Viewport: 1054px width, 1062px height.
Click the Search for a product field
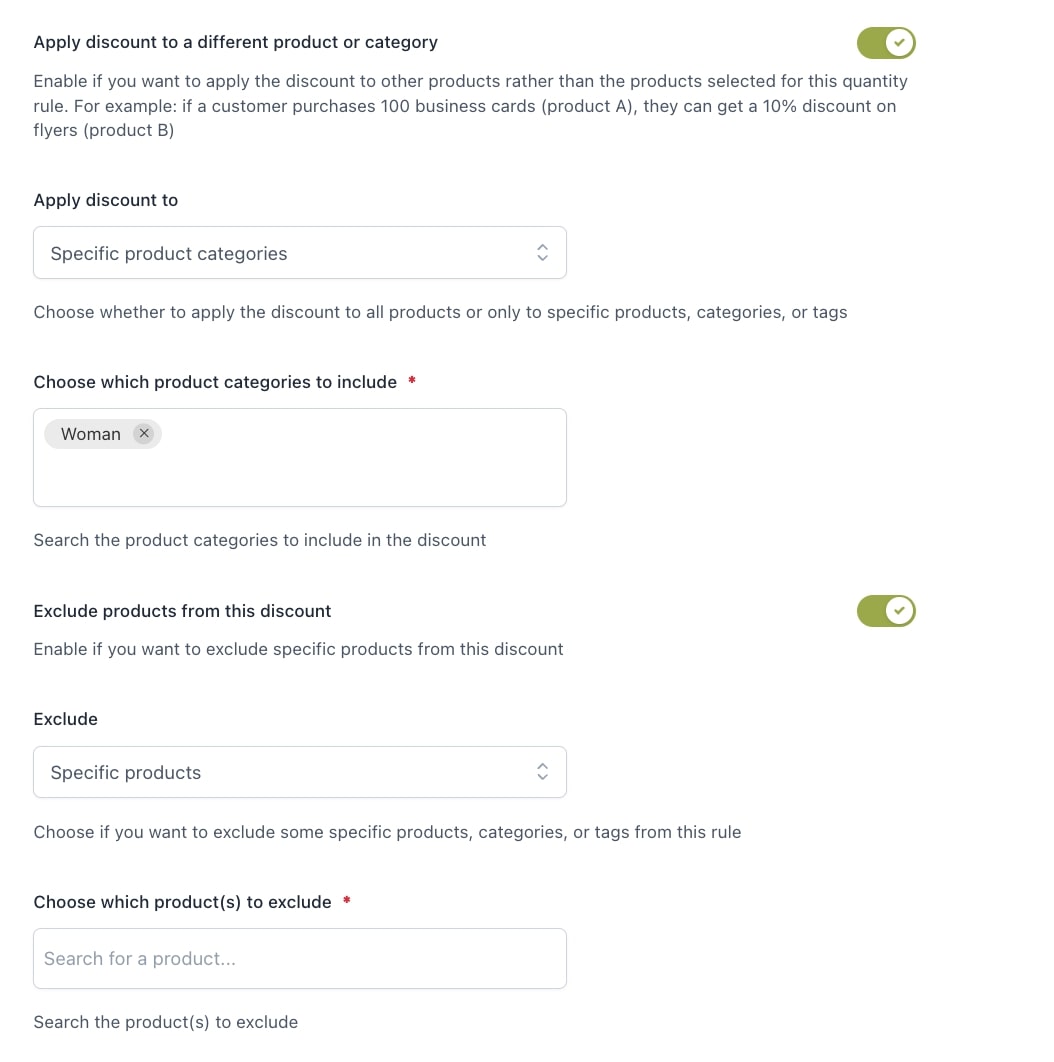(299, 958)
